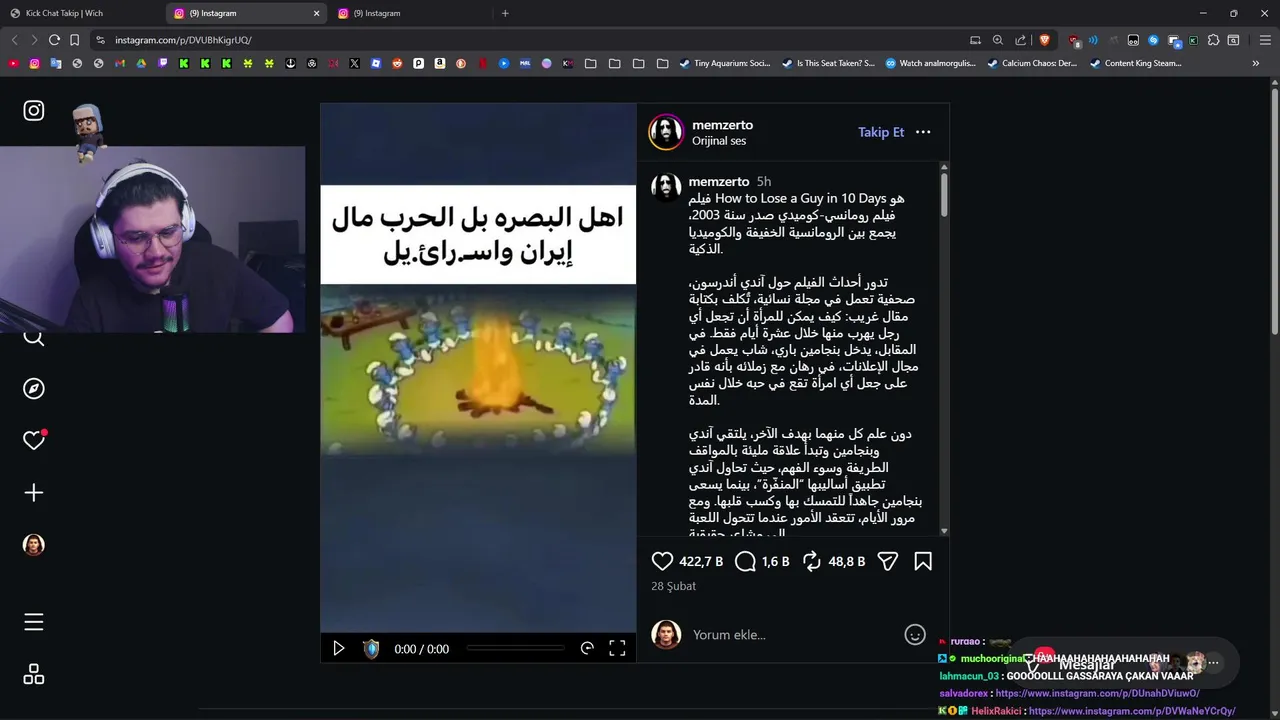Open notifications heart in Instagram sidebar
This screenshot has height=720, width=1280.
click(34, 440)
